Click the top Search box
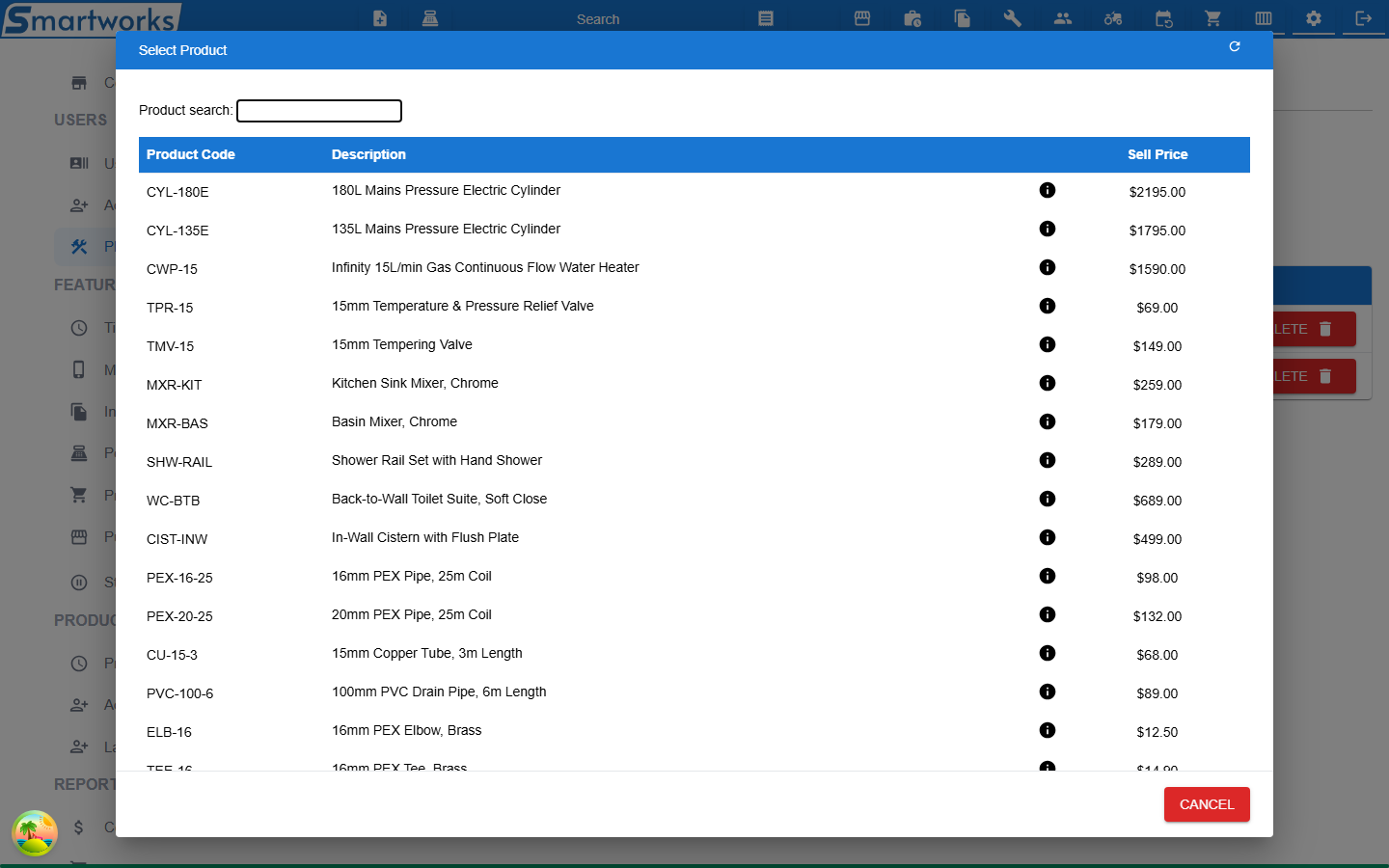This screenshot has width=1389, height=868. point(598,19)
